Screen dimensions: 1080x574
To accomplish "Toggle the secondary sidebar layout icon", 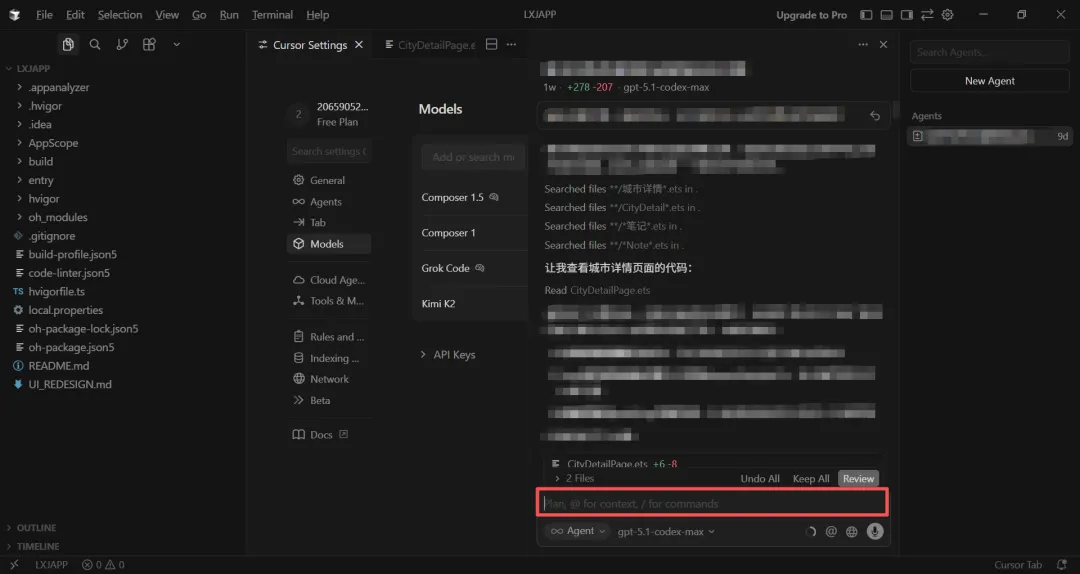I will 906,14.
